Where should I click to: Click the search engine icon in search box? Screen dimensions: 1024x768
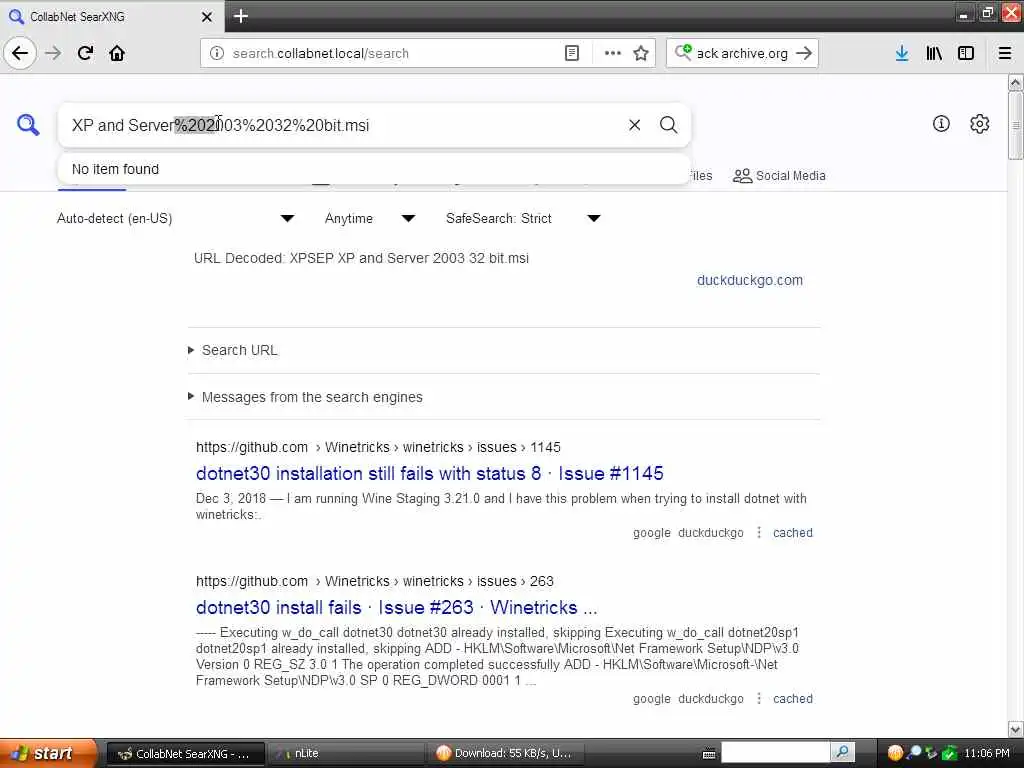click(683, 52)
